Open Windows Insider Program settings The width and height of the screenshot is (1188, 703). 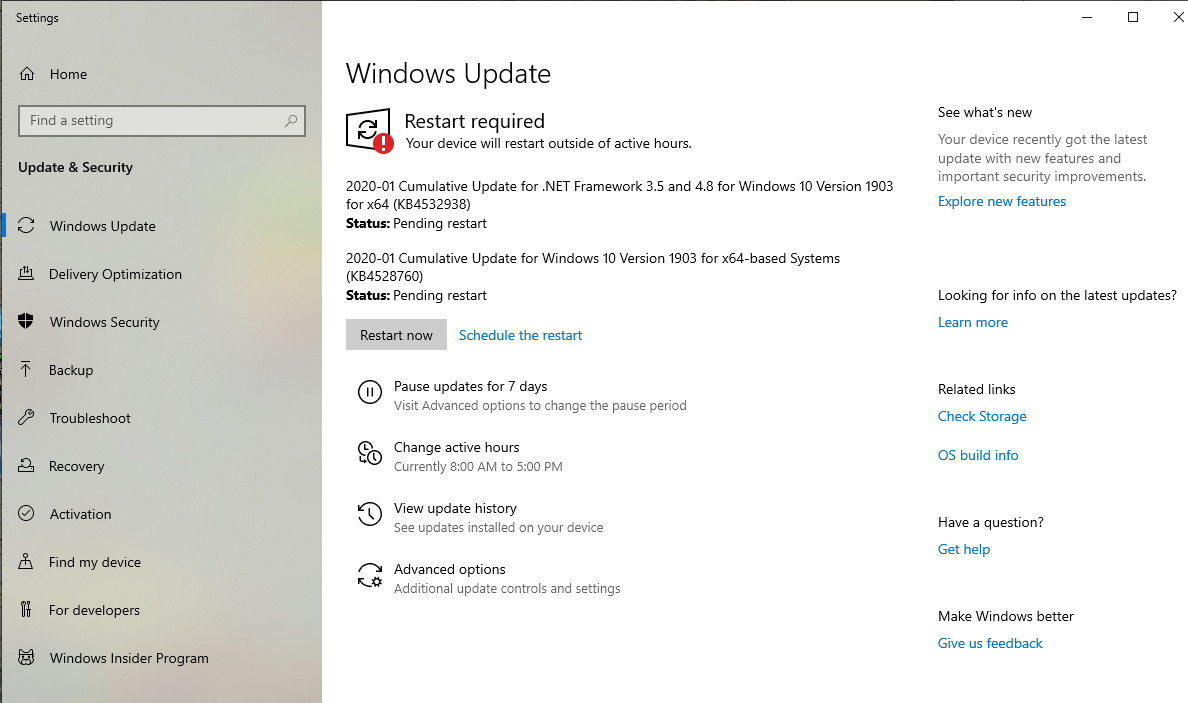coord(129,658)
